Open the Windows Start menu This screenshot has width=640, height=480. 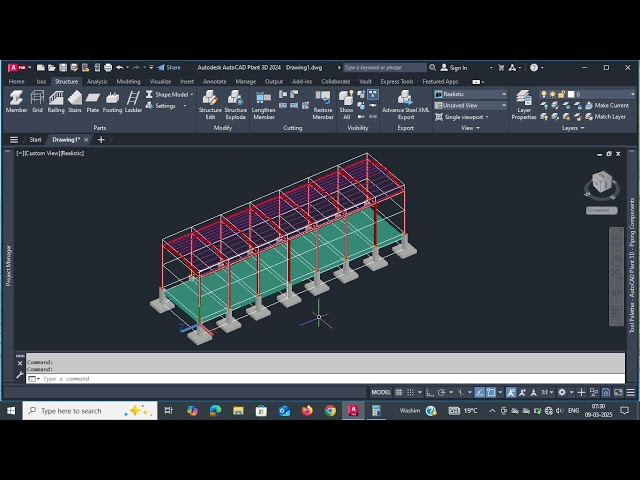[x=11, y=410]
